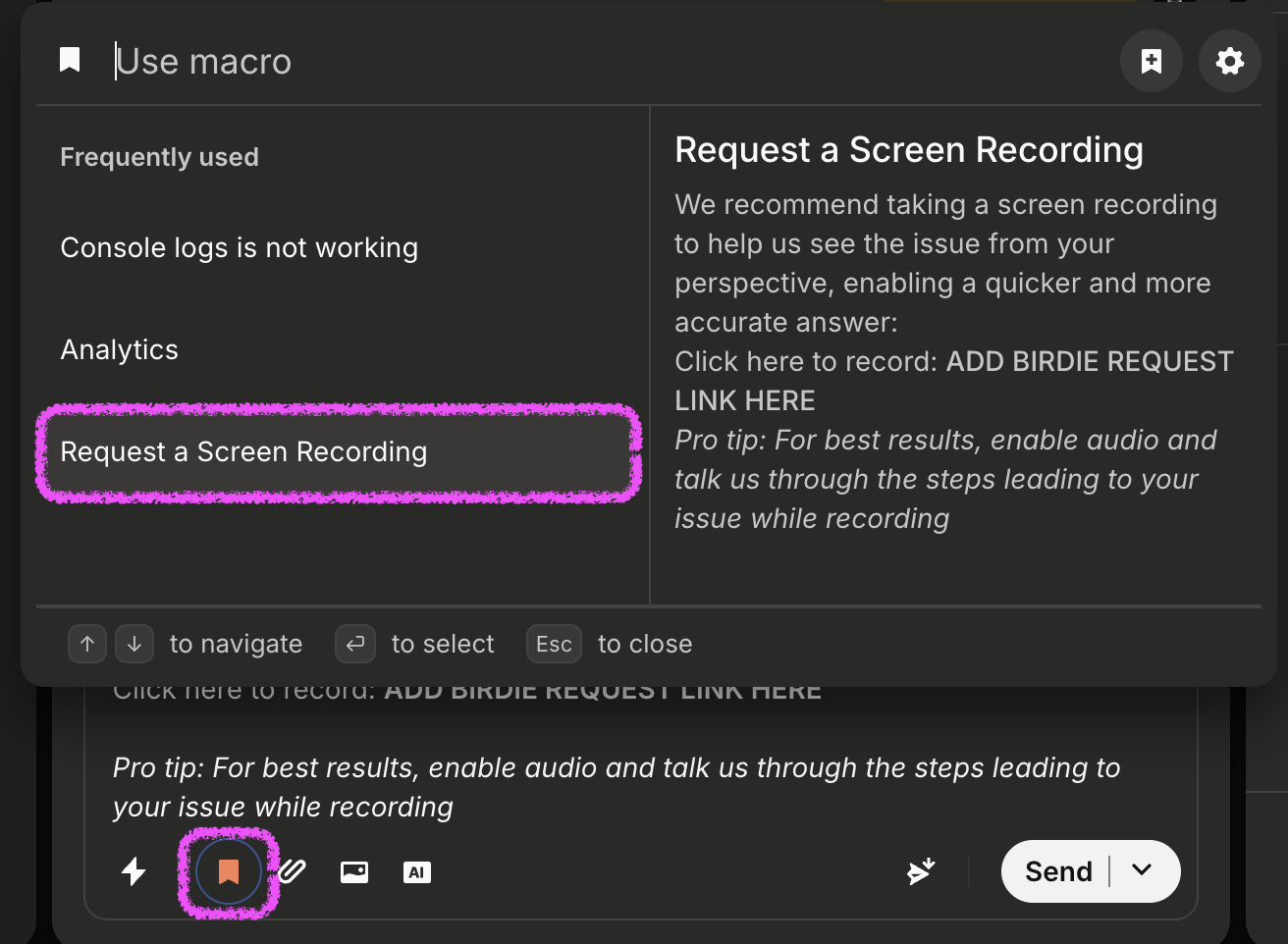Click the paperclip attachment icon
Viewport: 1288px width, 944px height.
click(293, 871)
